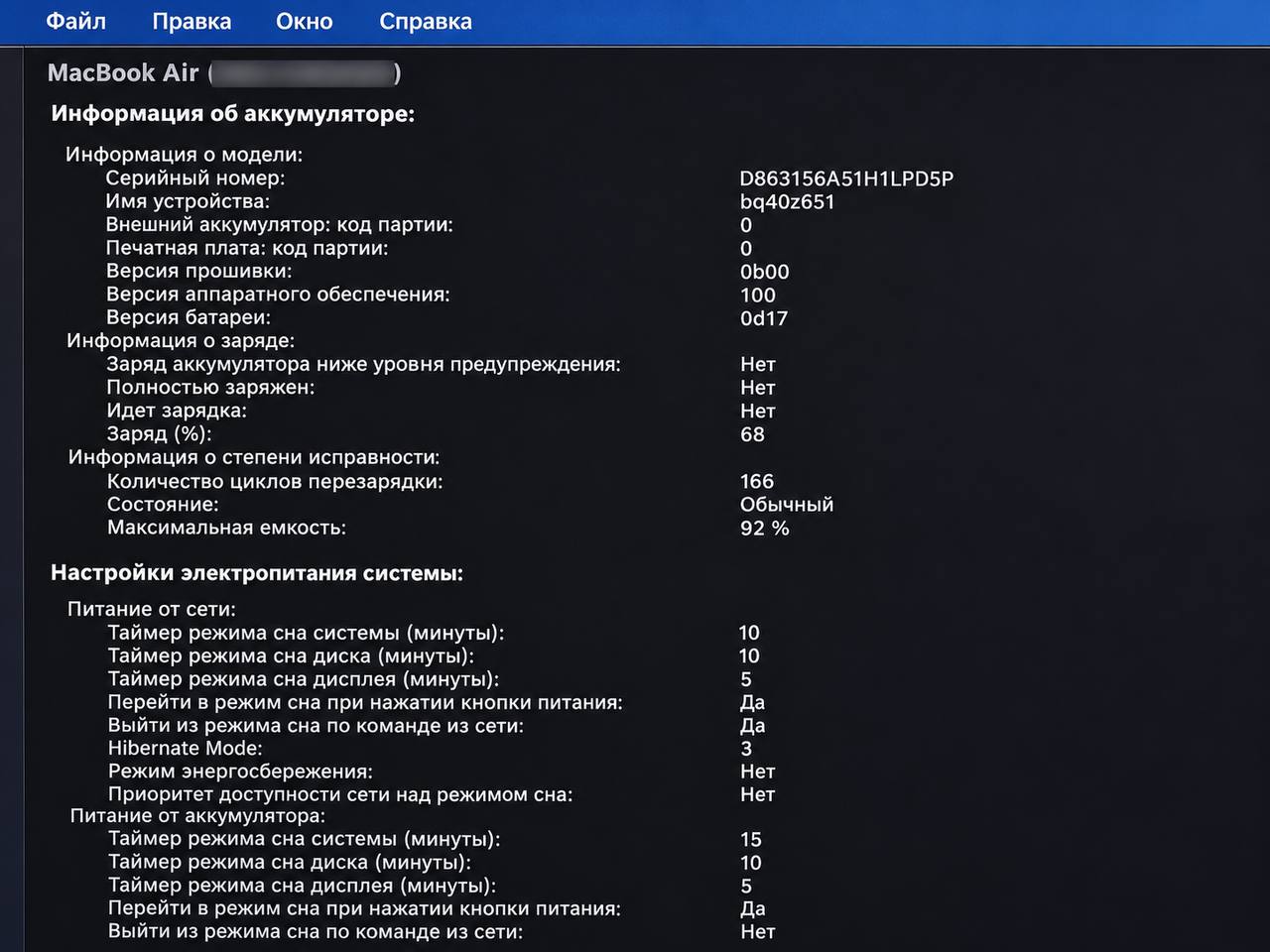Open the Файл menu

tap(76, 21)
